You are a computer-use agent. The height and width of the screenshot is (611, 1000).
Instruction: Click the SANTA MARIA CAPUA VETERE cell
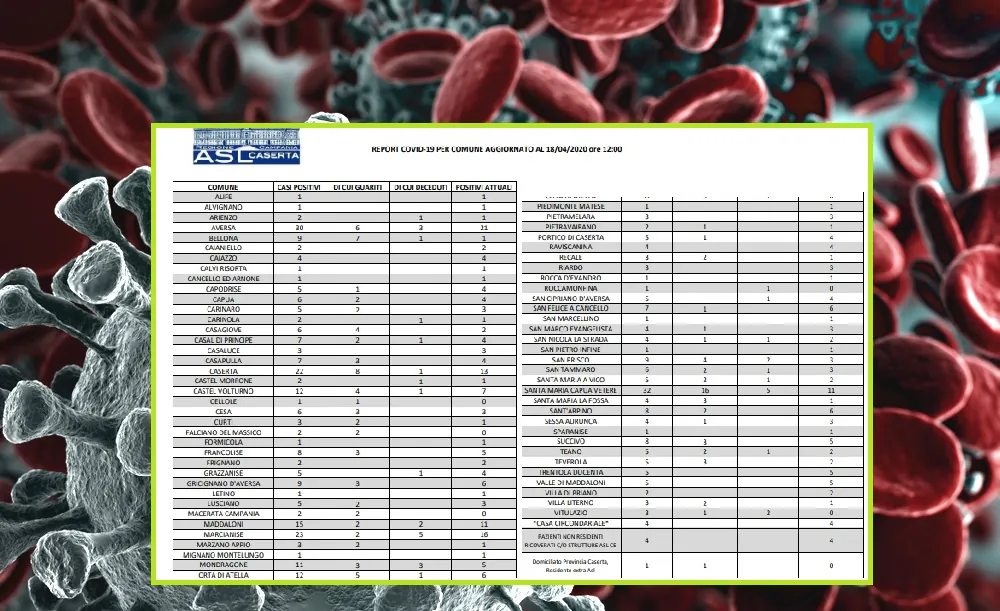[x=571, y=390]
